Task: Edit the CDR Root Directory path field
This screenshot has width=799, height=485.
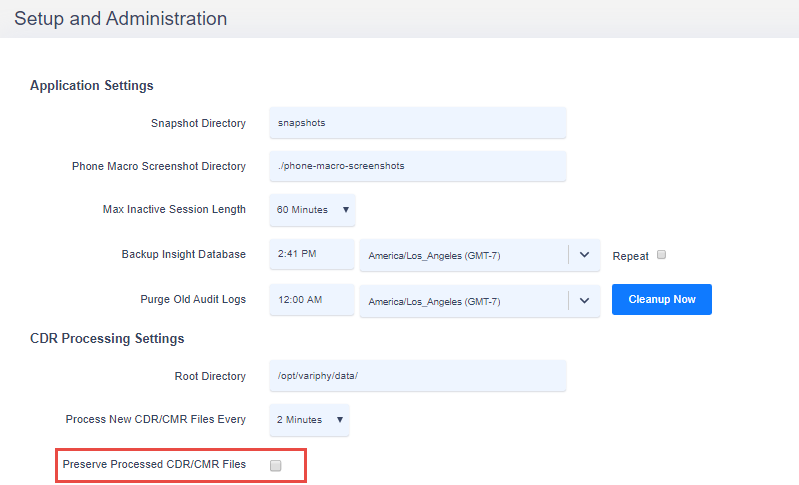Action: coord(417,376)
